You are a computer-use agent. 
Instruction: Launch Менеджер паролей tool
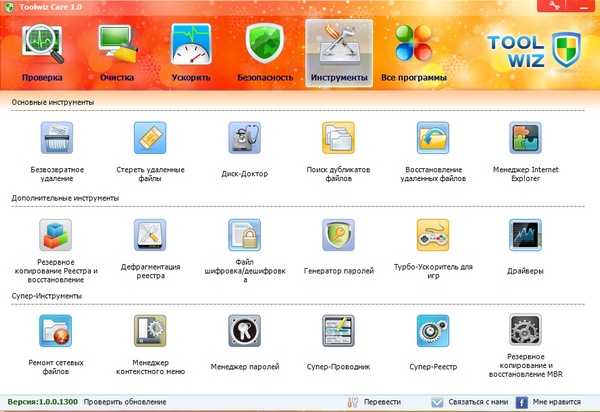(x=244, y=332)
